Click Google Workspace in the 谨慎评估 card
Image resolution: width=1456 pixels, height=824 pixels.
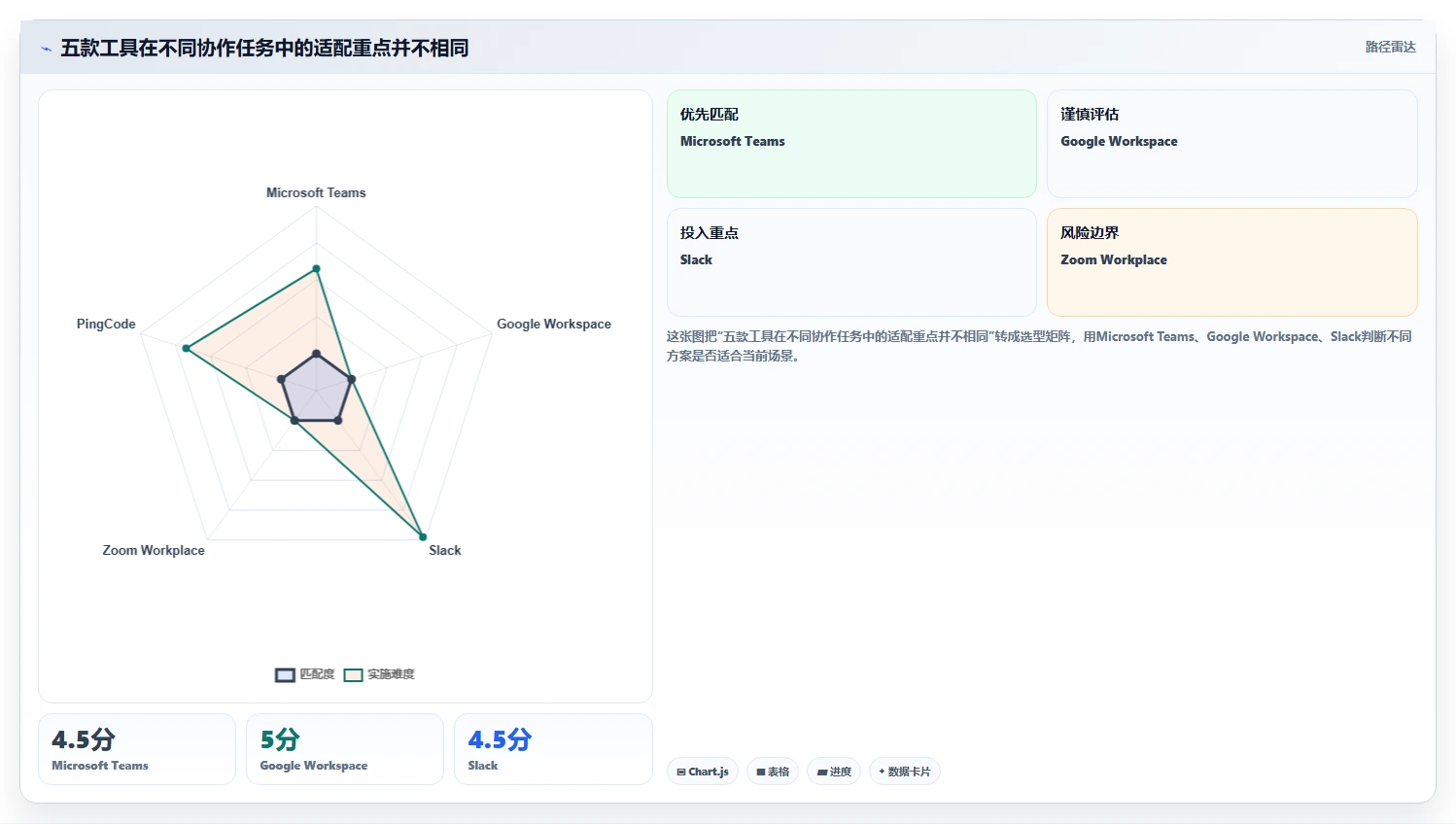pos(1119,141)
